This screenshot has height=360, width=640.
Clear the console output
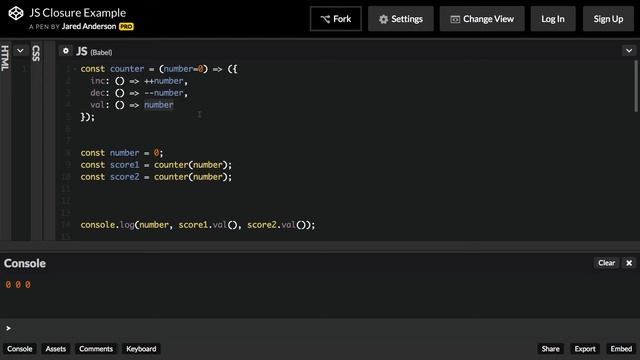[606, 263]
